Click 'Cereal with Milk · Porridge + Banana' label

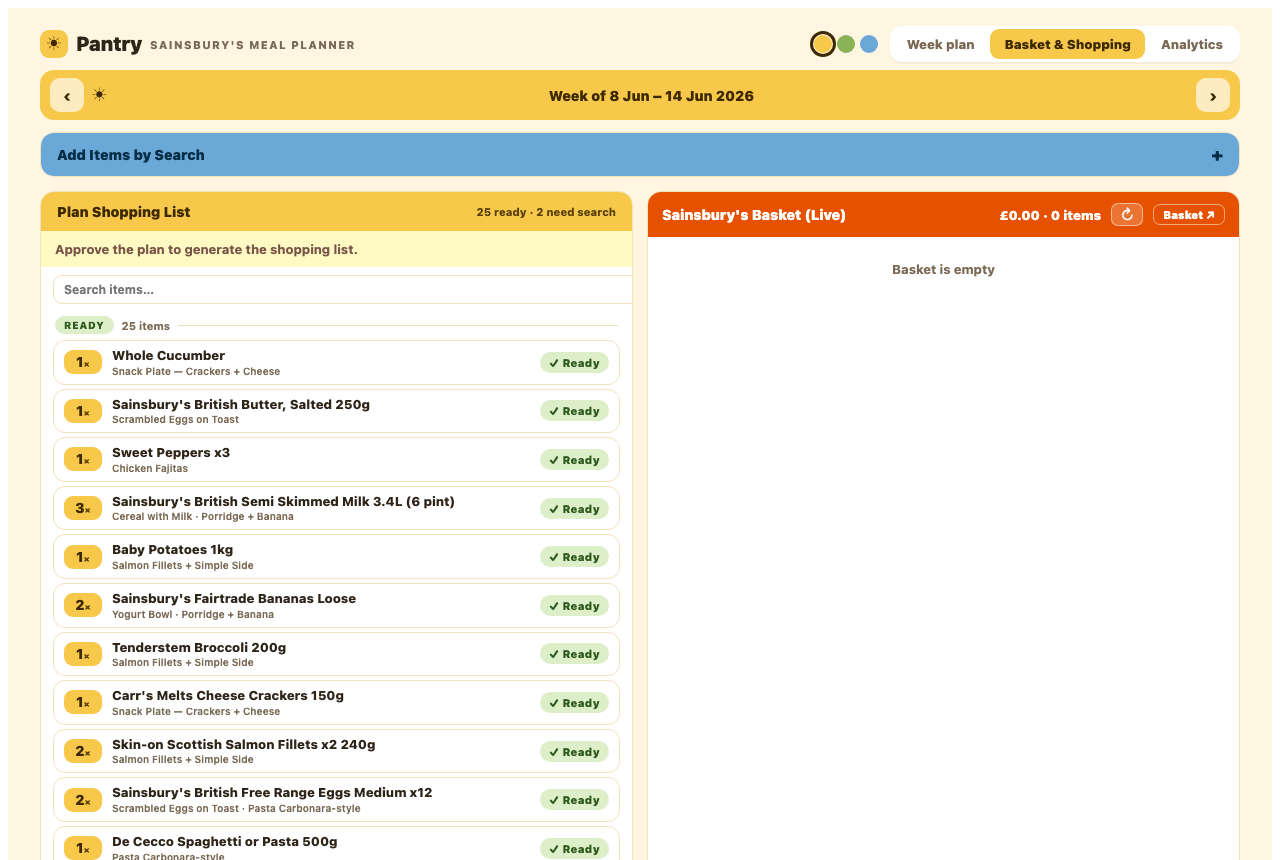click(203, 517)
